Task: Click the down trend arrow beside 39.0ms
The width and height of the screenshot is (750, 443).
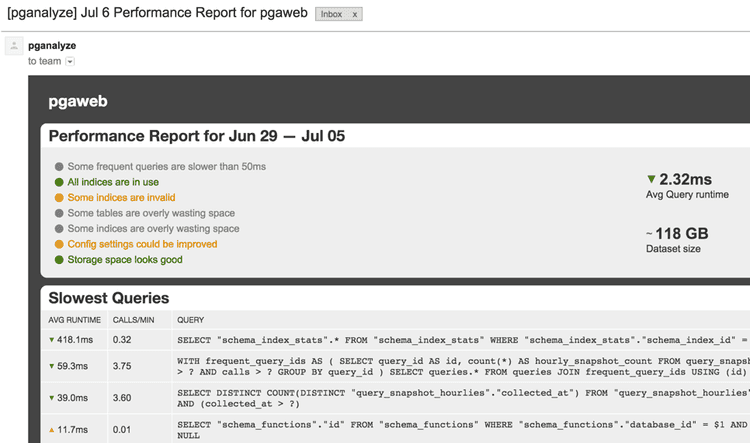Action: (x=51, y=398)
